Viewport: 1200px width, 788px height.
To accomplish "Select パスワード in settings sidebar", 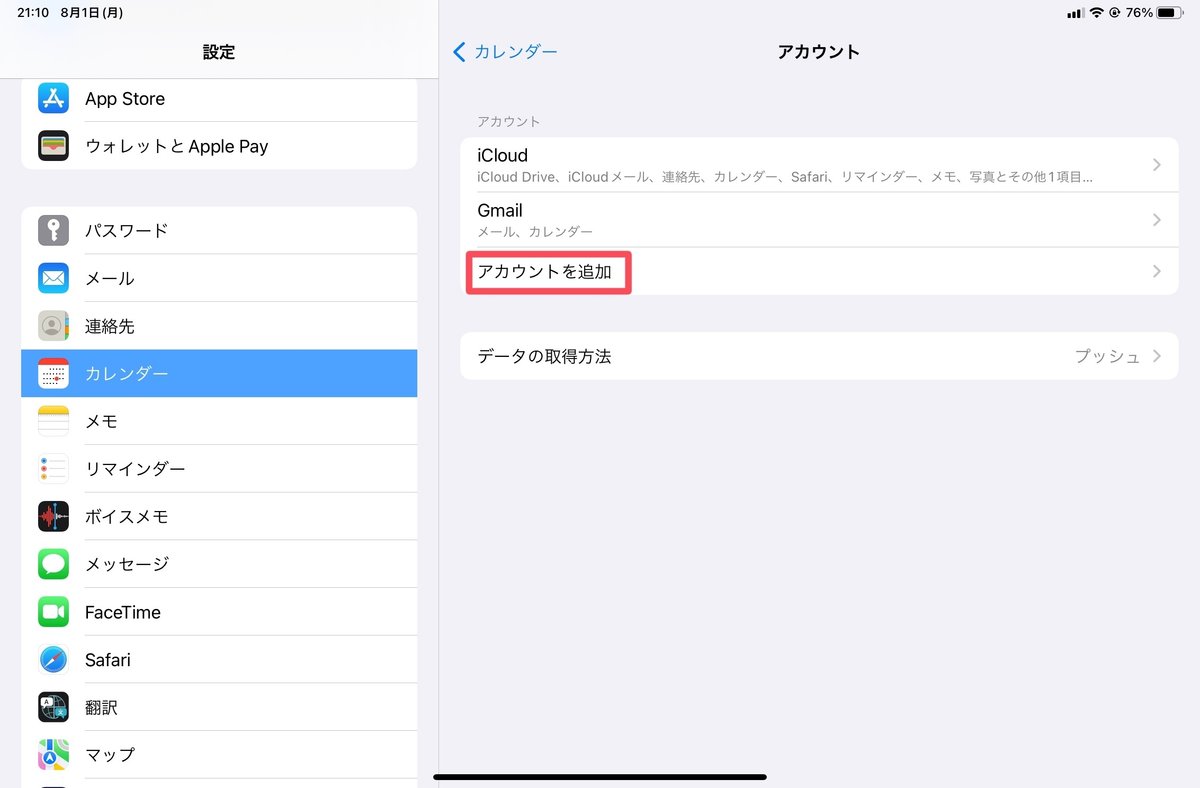I will point(219,230).
